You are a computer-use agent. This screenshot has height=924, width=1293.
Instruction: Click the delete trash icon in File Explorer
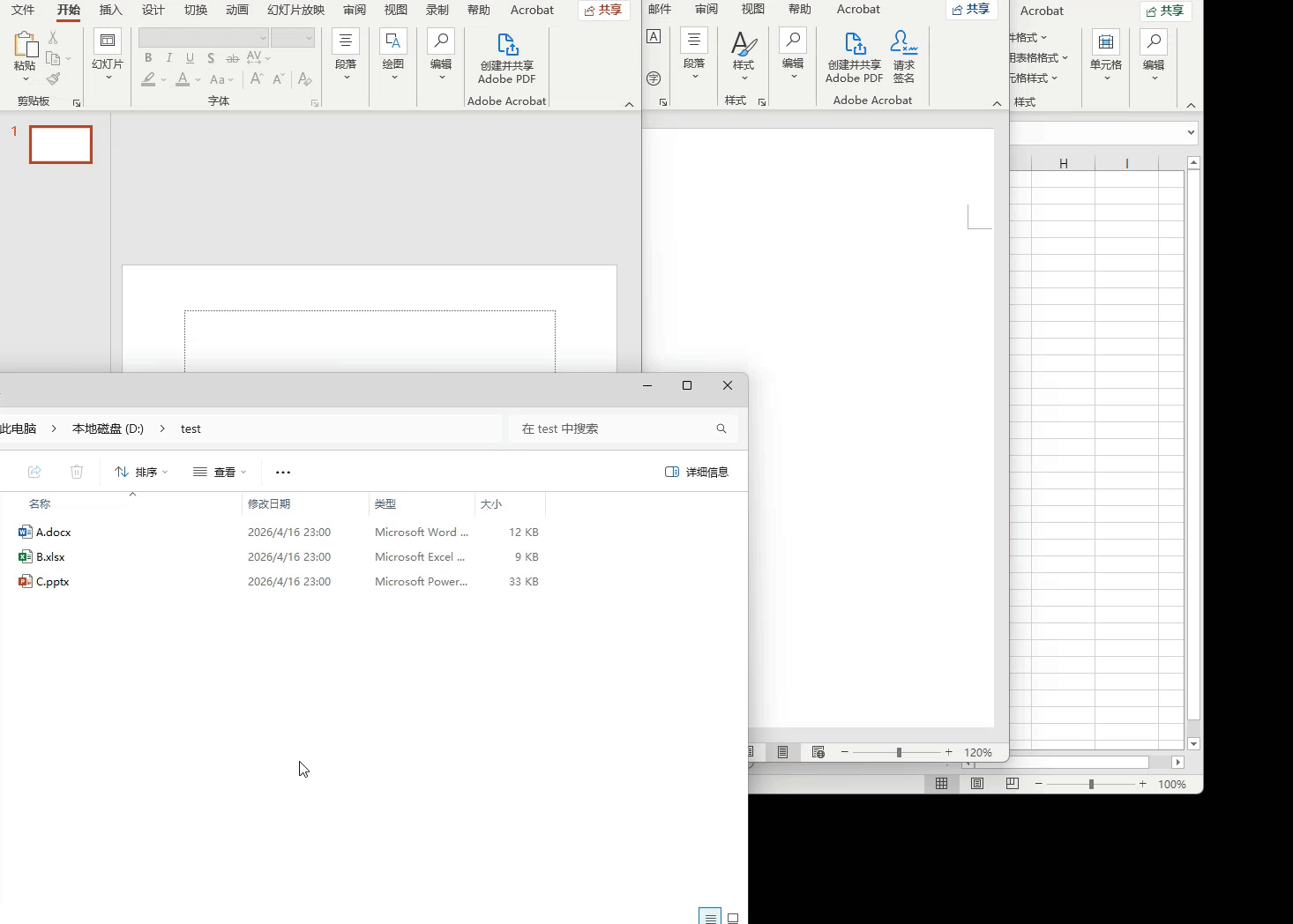click(x=77, y=472)
